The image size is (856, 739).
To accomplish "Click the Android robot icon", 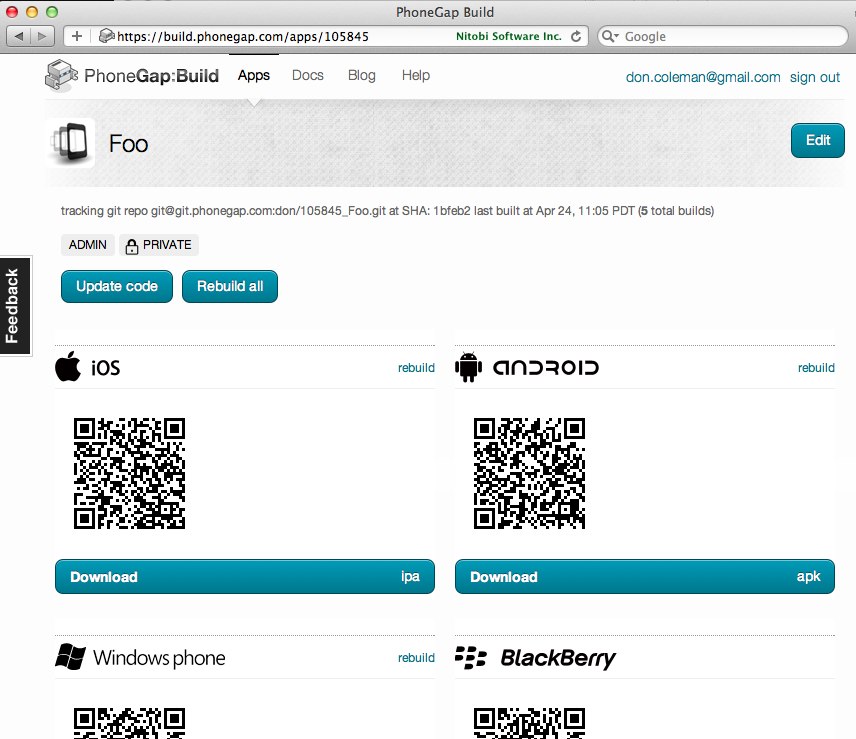I will (468, 367).
